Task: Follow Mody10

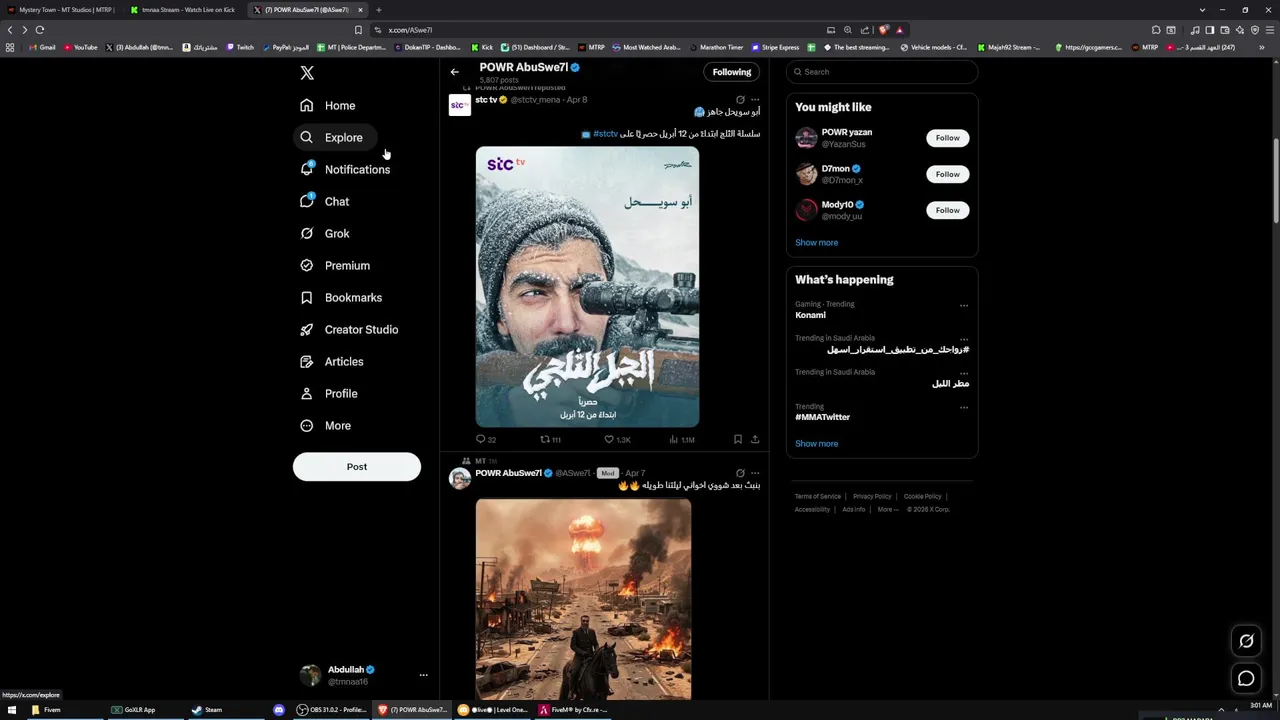Action: tap(948, 210)
